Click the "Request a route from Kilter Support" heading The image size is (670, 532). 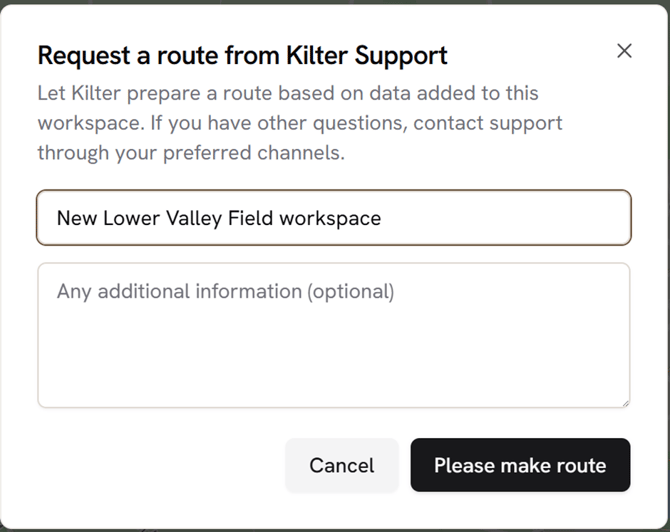click(242, 55)
